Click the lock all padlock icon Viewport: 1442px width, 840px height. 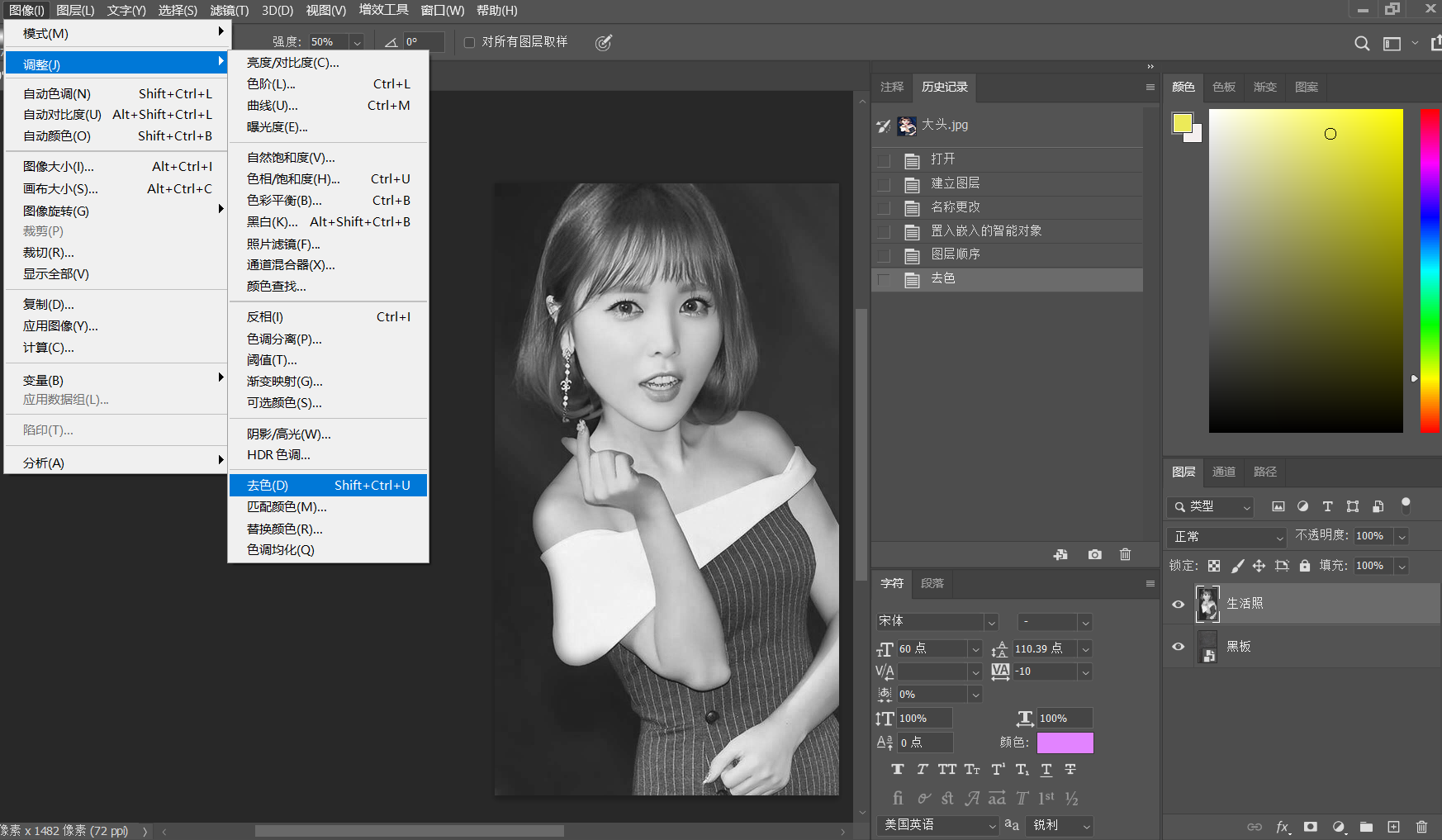click(1305, 566)
